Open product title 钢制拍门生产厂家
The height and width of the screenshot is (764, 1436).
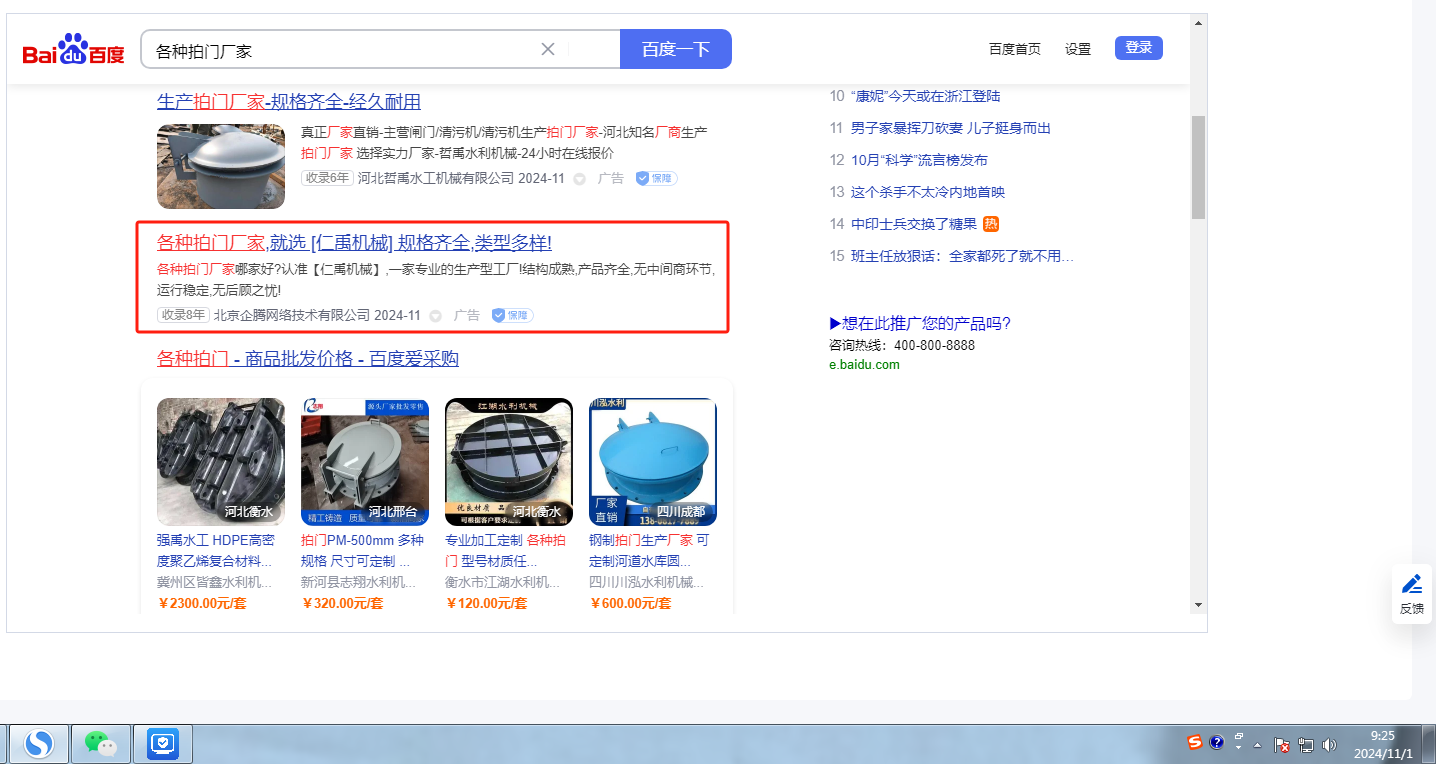coord(650,551)
